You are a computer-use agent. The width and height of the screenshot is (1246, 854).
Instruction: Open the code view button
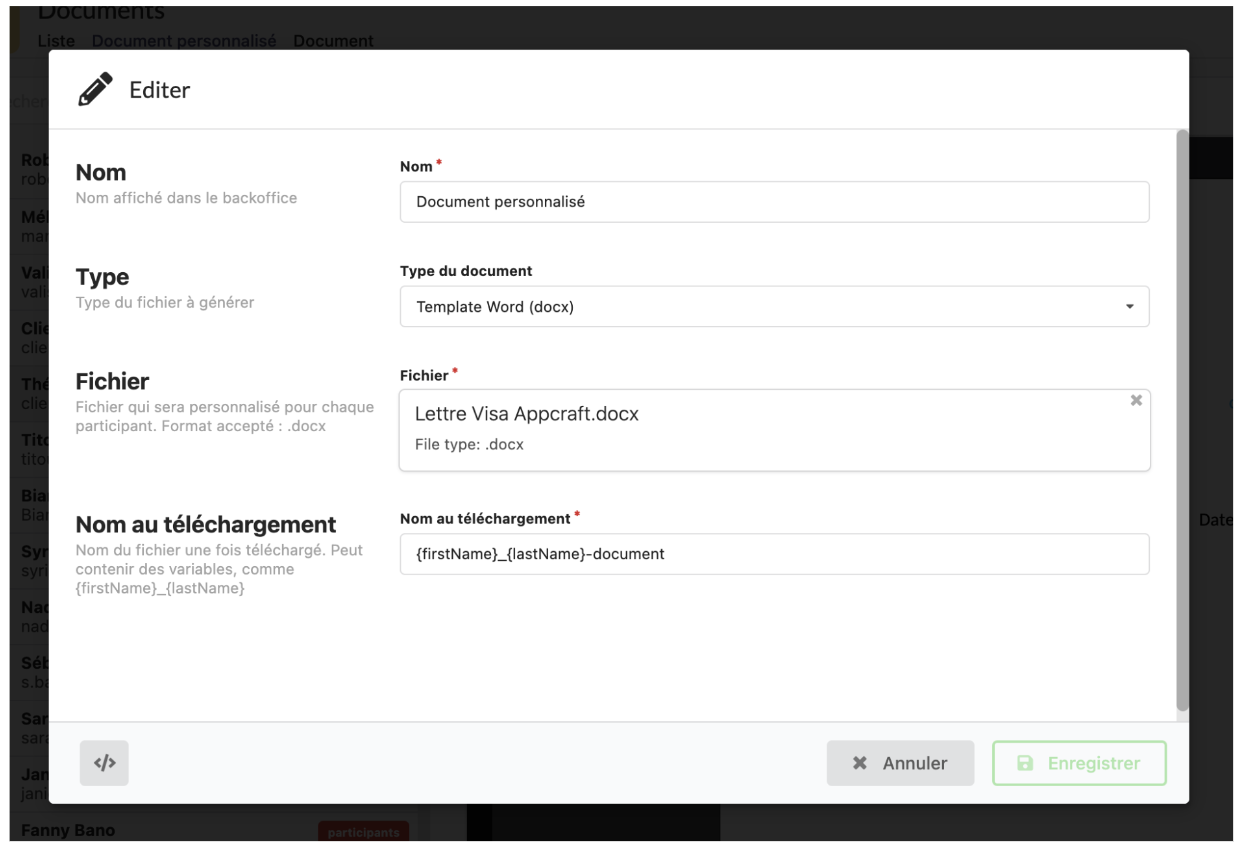[x=104, y=763]
